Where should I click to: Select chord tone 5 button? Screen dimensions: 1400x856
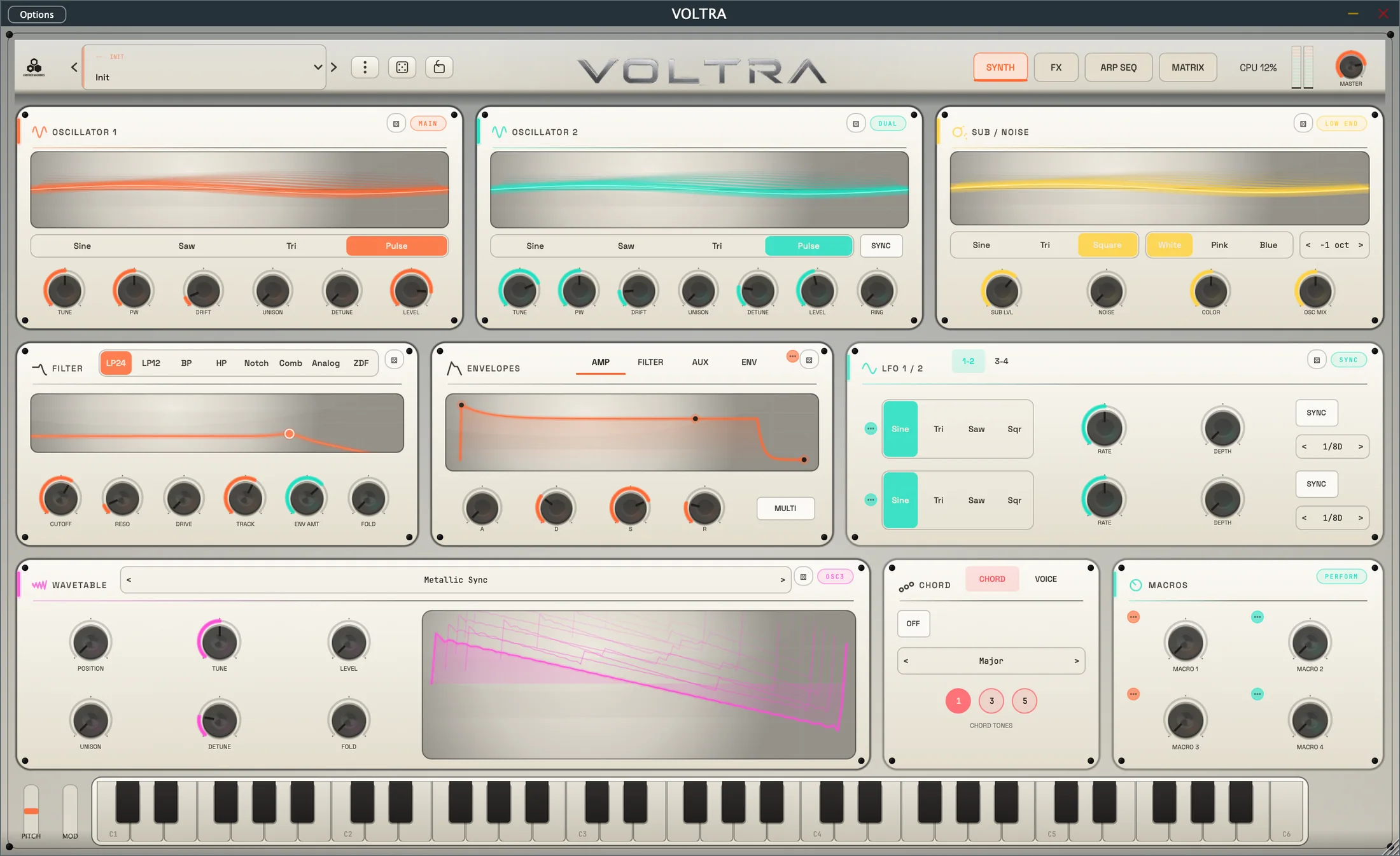[x=1025, y=701]
